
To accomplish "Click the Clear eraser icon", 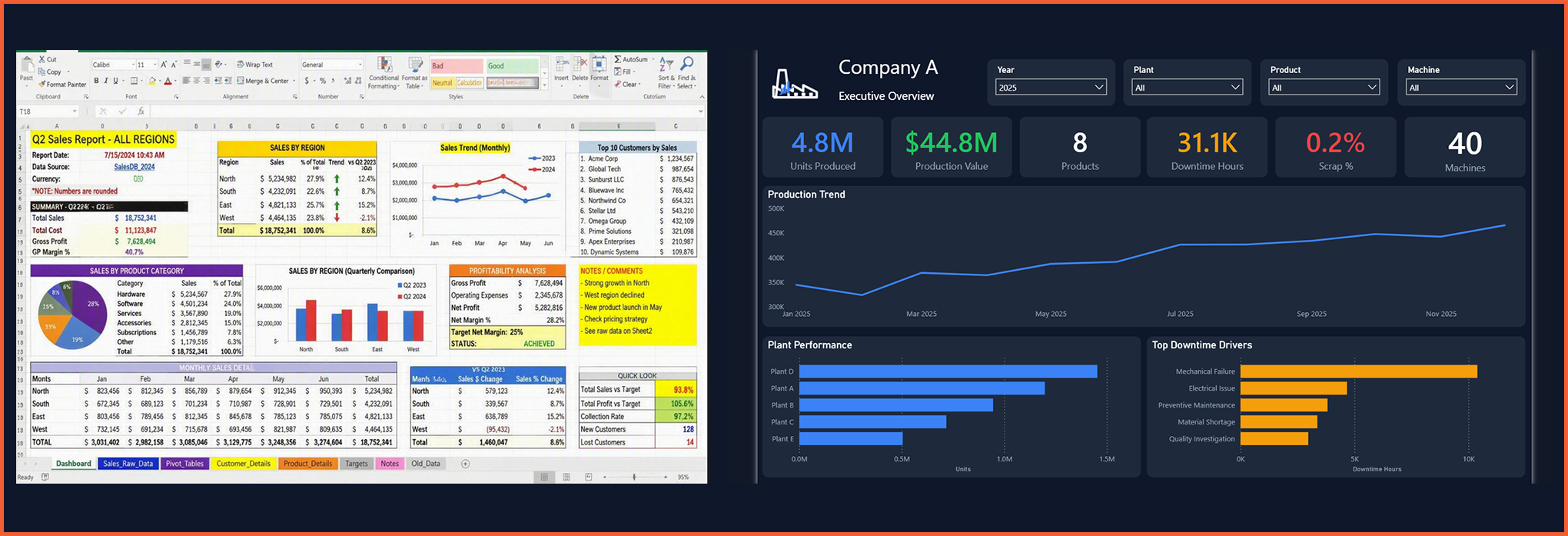I will (x=618, y=84).
